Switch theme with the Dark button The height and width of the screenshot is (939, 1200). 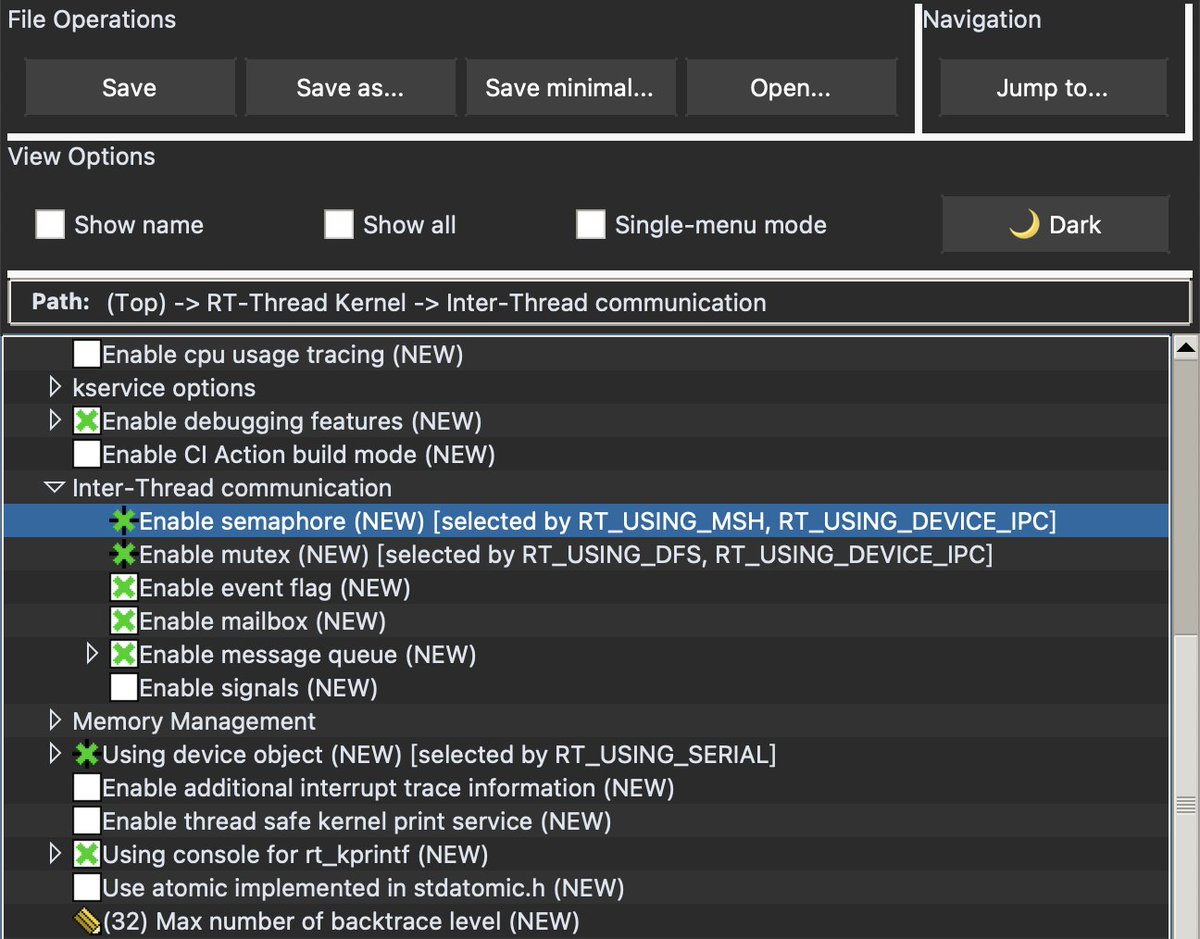pyautogui.click(x=1055, y=225)
